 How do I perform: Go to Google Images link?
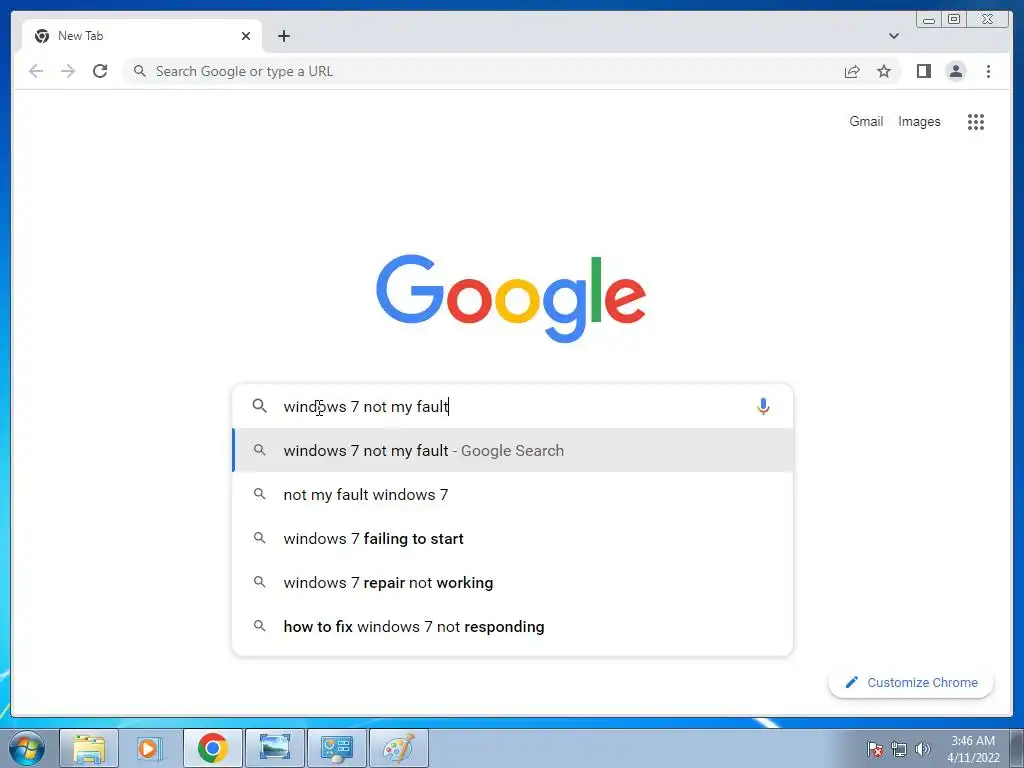[919, 121]
